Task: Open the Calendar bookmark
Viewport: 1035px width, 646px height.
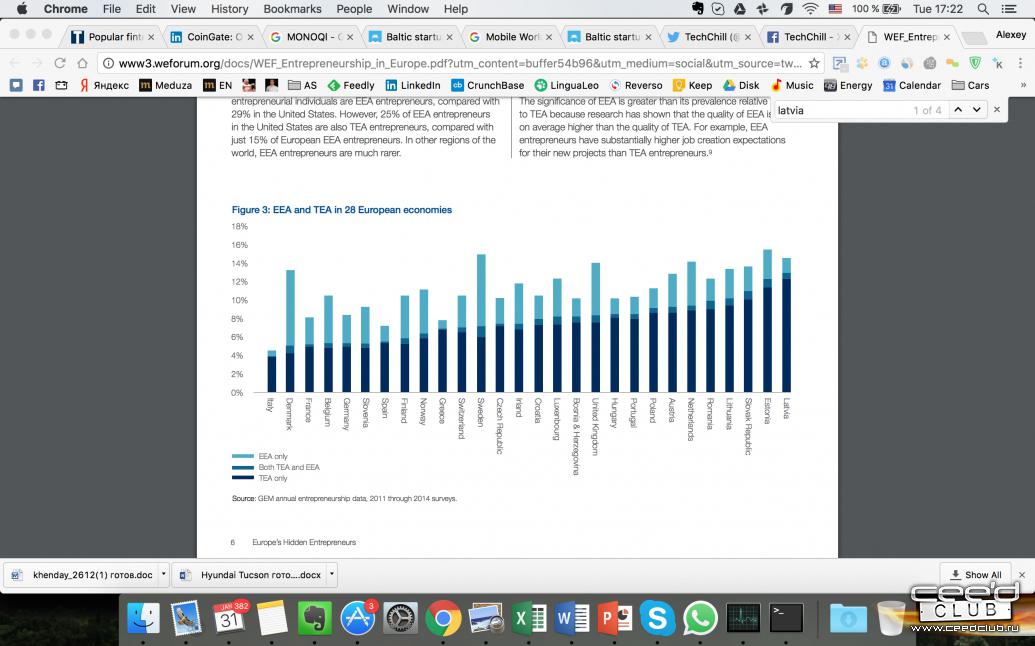Action: click(912, 85)
